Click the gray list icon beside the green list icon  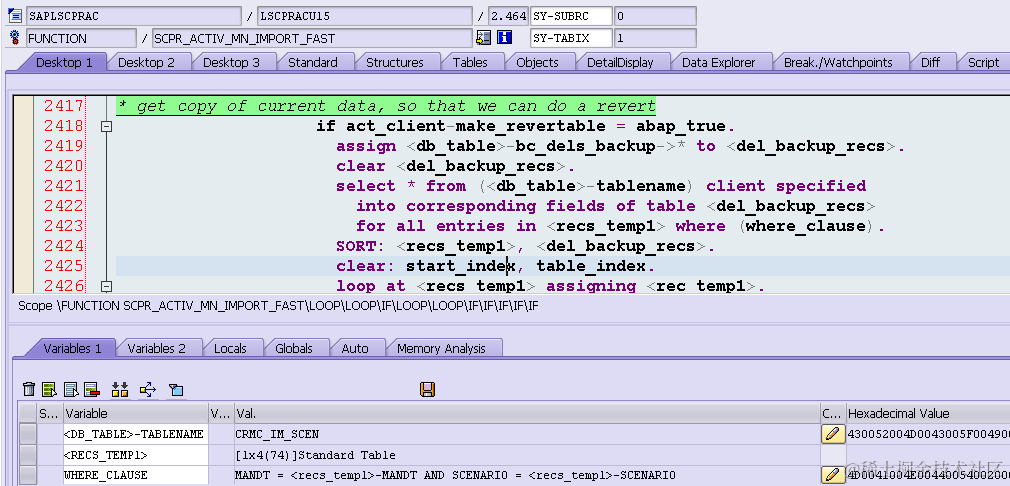click(x=71, y=389)
